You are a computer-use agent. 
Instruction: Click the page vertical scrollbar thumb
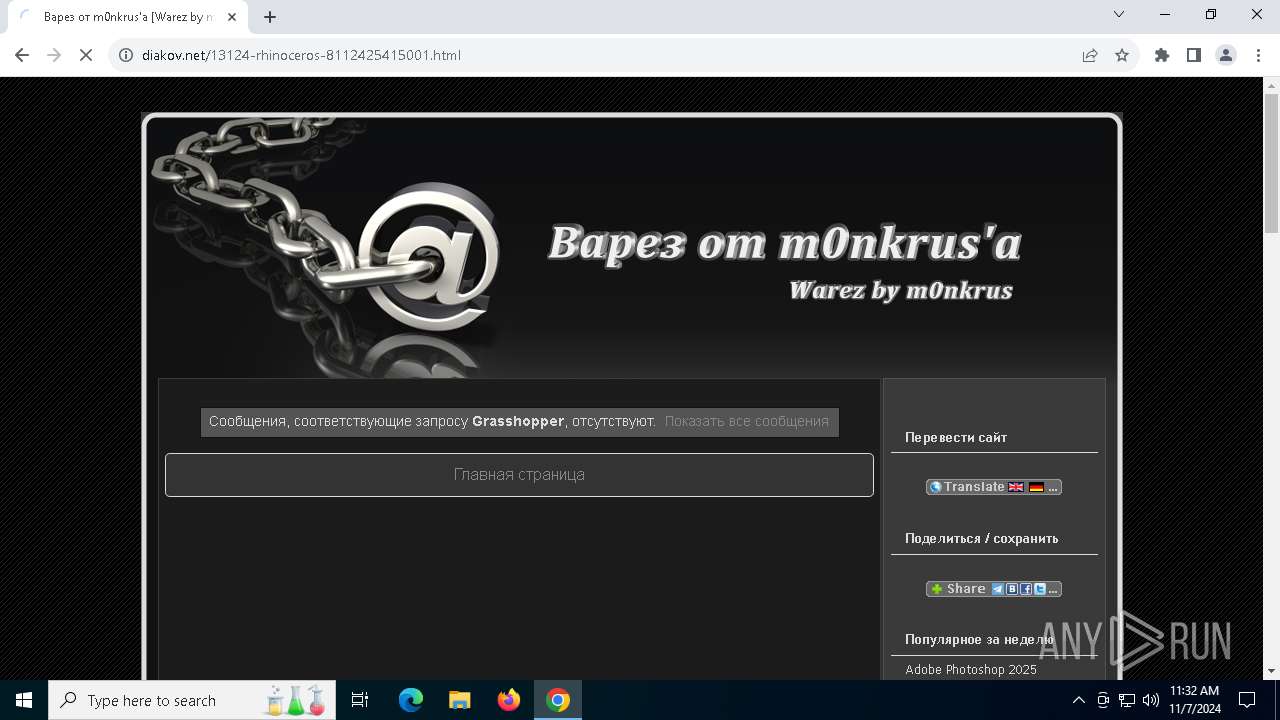pyautogui.click(x=1271, y=164)
